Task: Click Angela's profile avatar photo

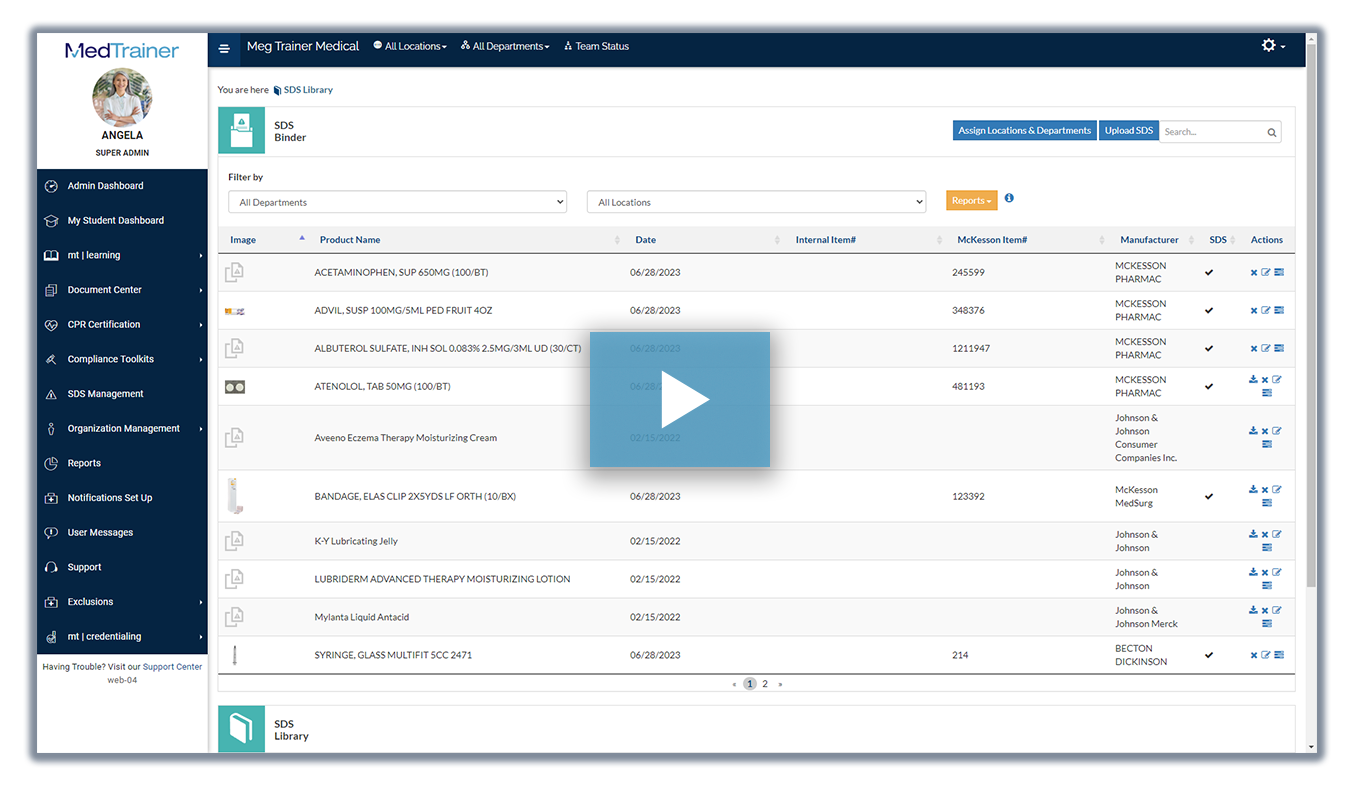Action: coord(122,97)
